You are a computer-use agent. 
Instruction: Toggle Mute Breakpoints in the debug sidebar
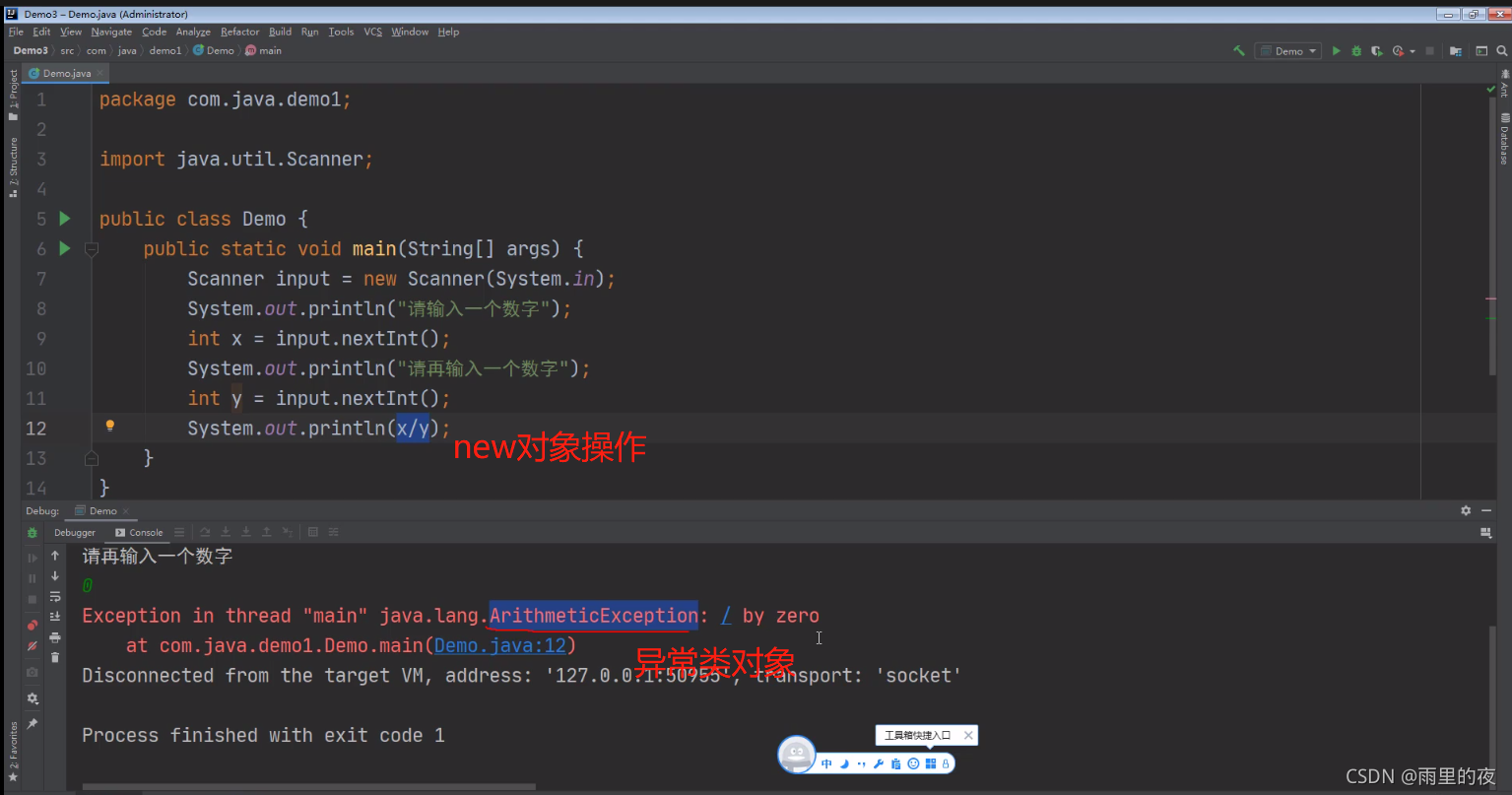pos(33,643)
